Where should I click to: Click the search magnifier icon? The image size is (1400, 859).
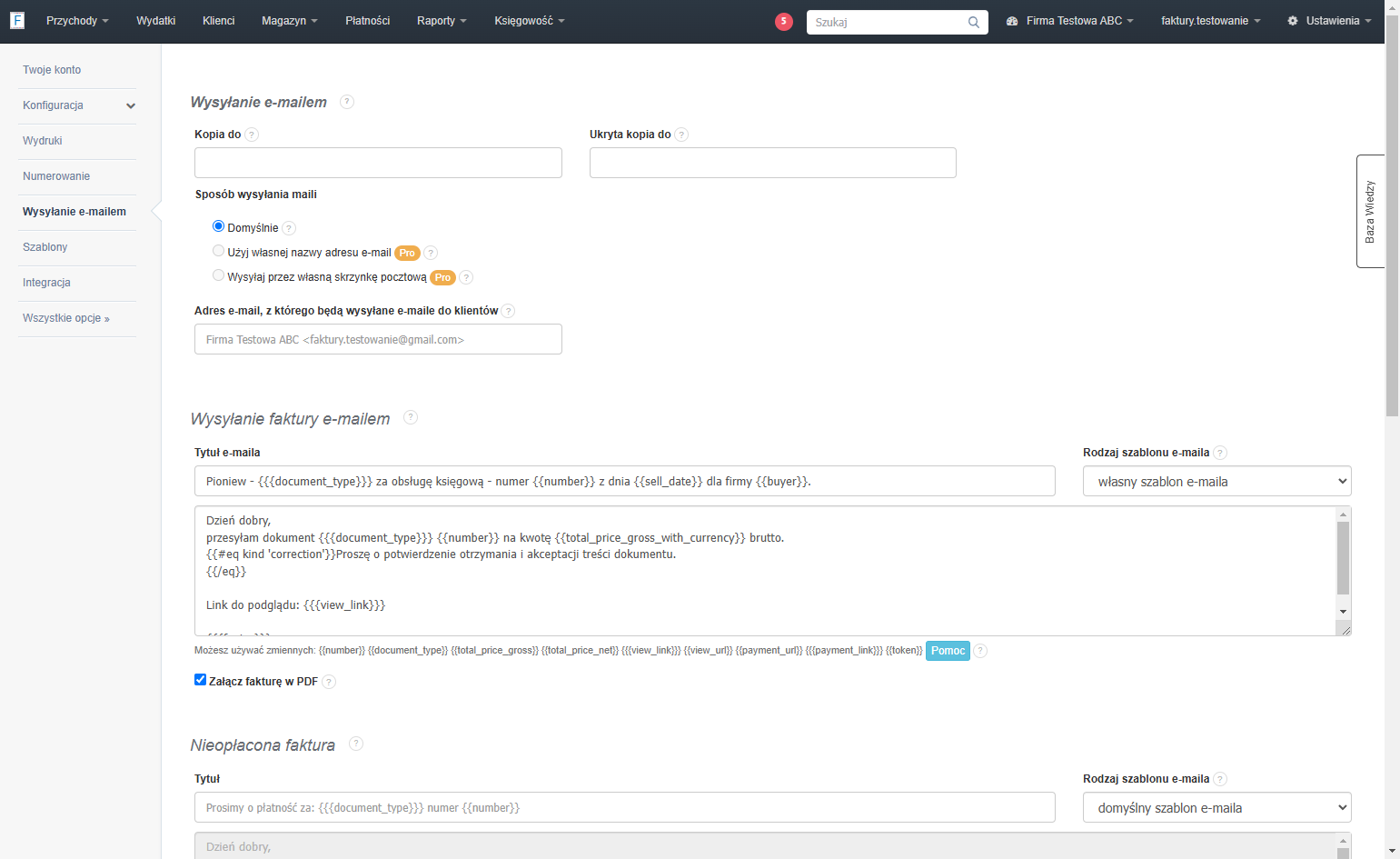pyautogui.click(x=974, y=22)
